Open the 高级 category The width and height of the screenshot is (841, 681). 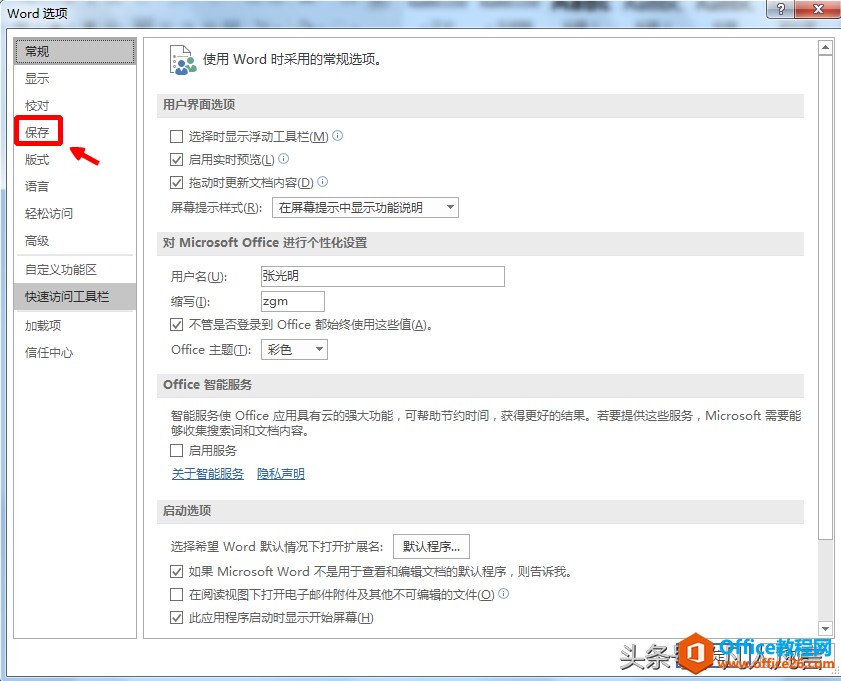click(x=75, y=241)
